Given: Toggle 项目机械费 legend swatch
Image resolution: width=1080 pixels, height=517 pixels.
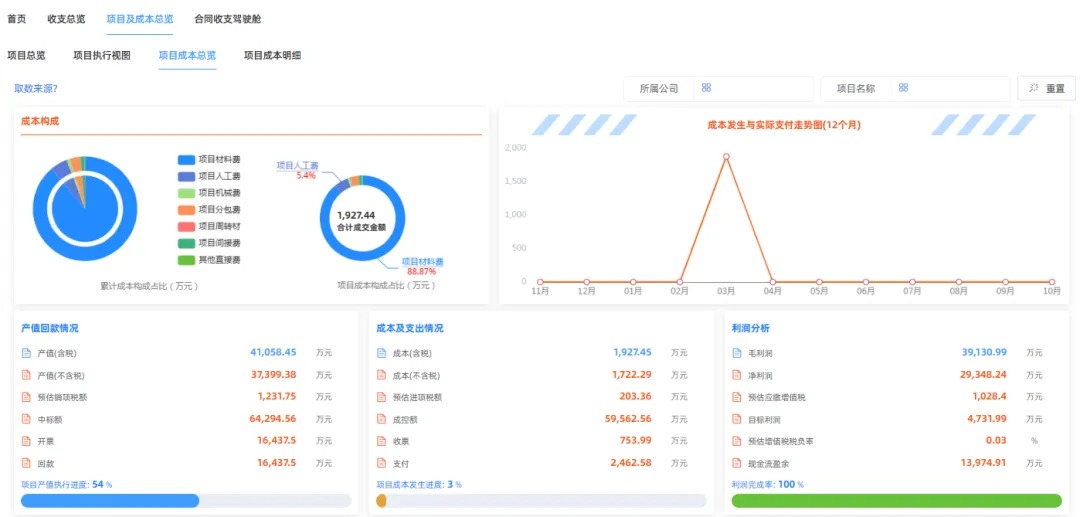Looking at the screenshot, I should click(x=186, y=193).
